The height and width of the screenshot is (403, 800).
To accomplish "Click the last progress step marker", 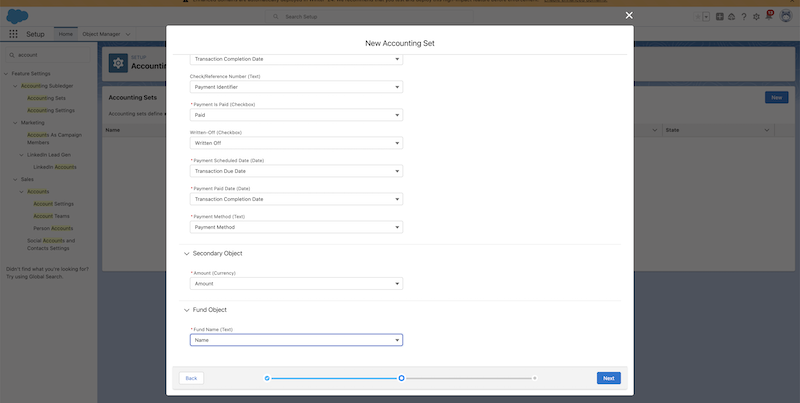I will pos(535,378).
